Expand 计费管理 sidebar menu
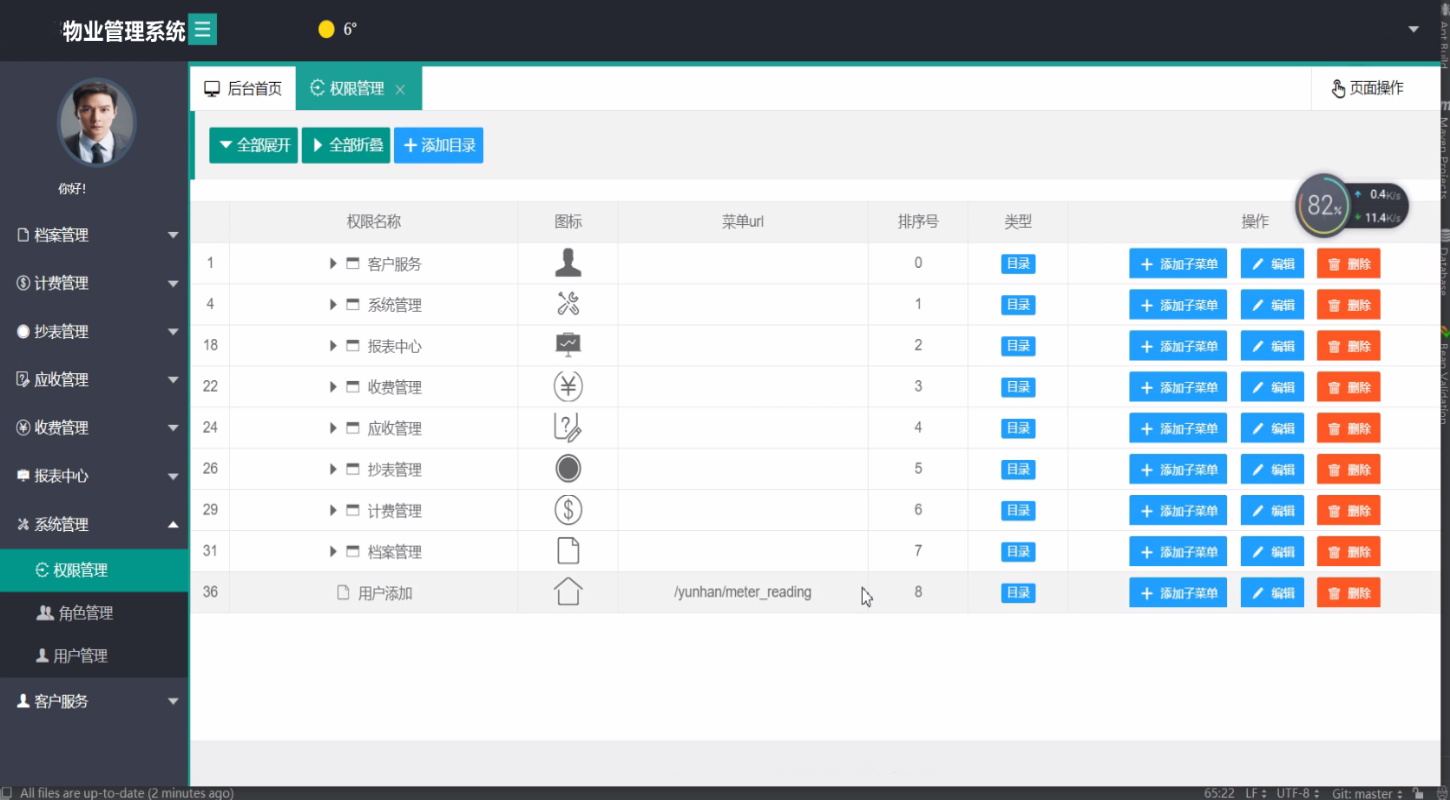 [x=94, y=283]
